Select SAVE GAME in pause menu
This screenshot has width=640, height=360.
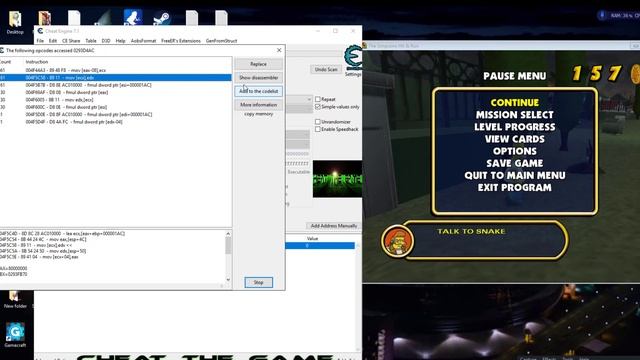pyautogui.click(x=515, y=163)
